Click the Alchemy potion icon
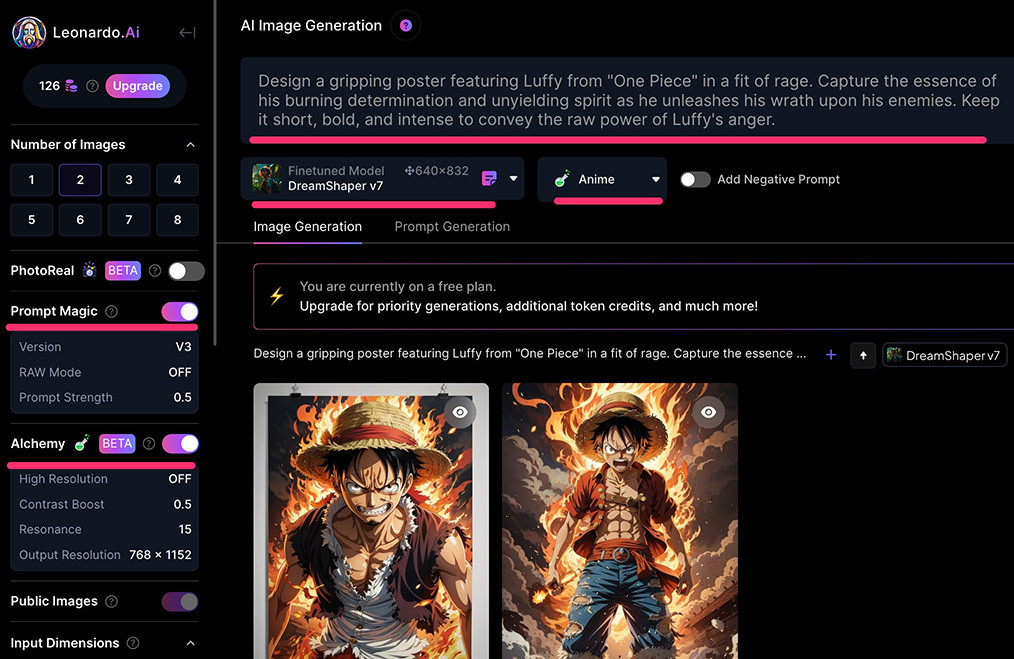Viewport: 1014px width, 659px height. coord(82,443)
